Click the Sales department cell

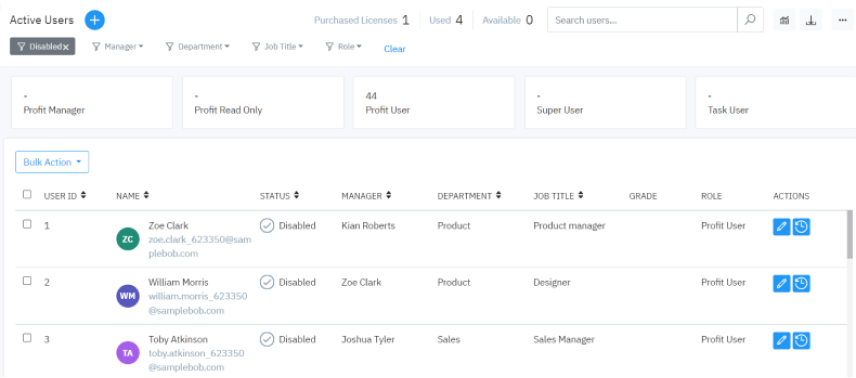coord(449,339)
